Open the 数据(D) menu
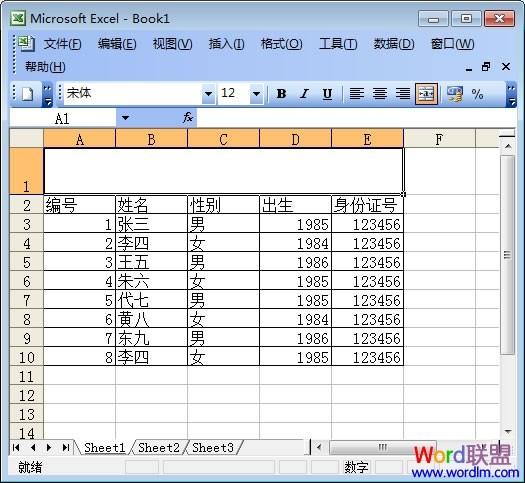This screenshot has height=483, width=525. tap(394, 44)
